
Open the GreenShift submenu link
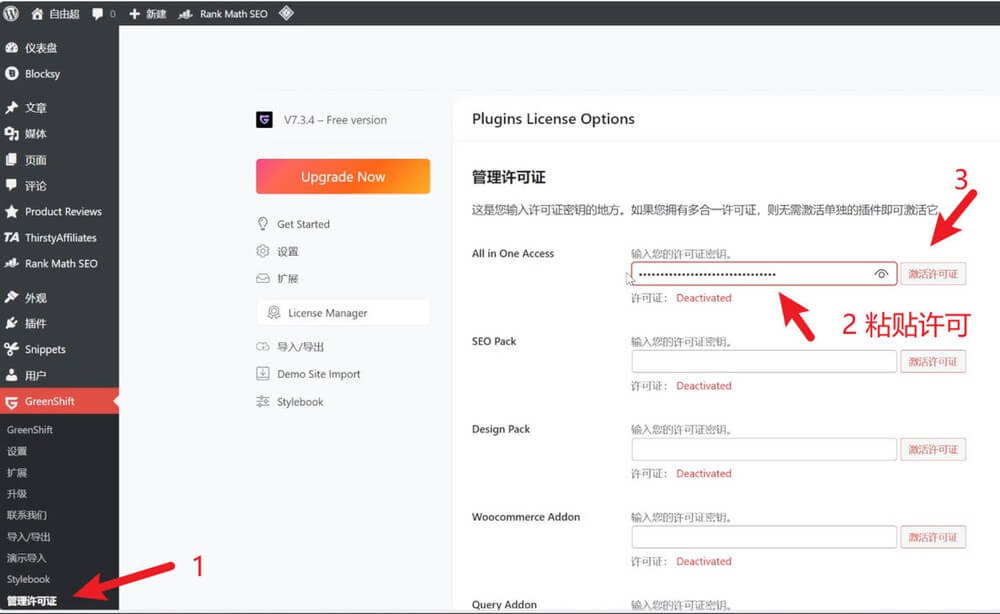click(30, 430)
